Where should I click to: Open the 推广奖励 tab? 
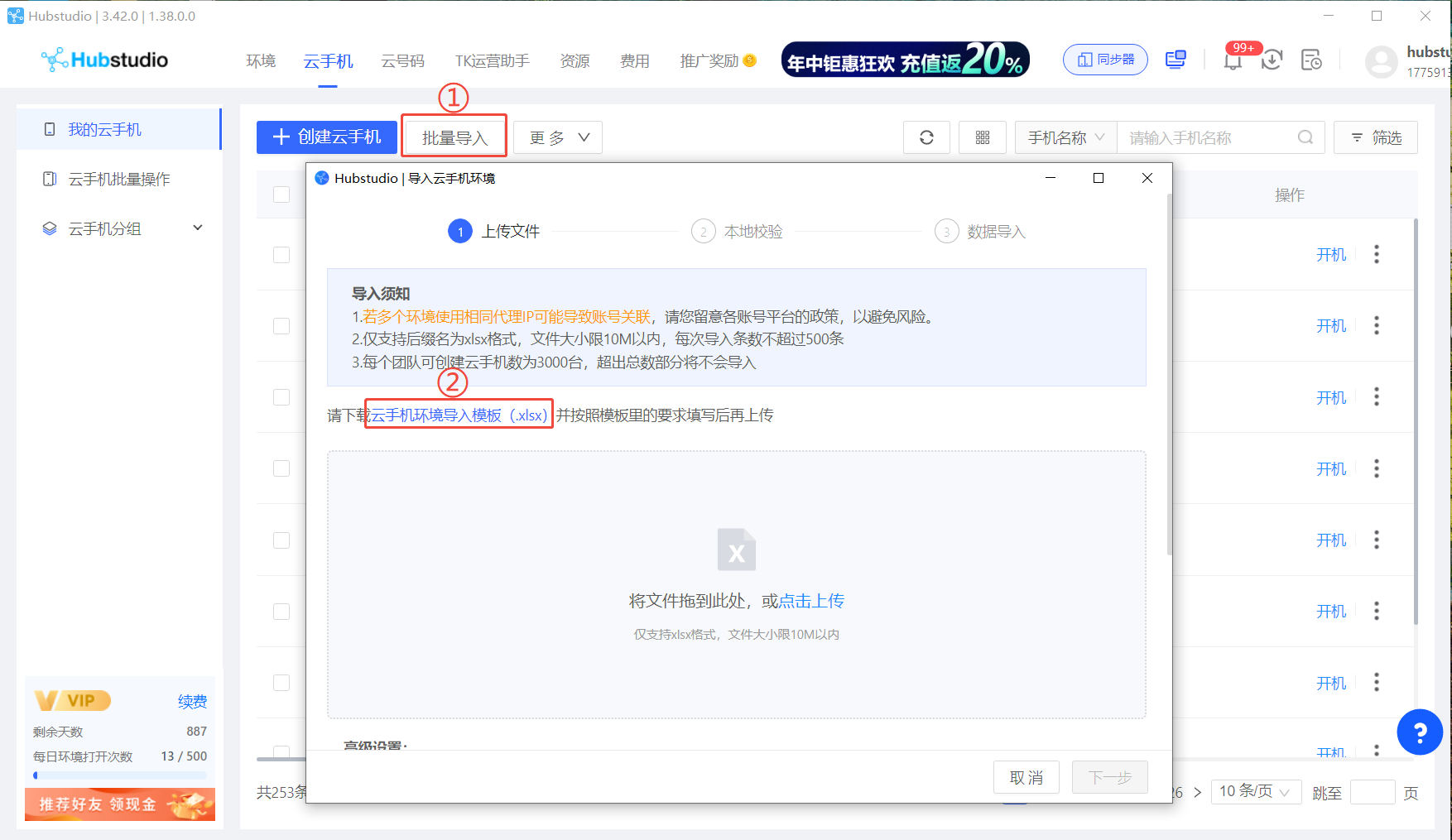tap(709, 61)
